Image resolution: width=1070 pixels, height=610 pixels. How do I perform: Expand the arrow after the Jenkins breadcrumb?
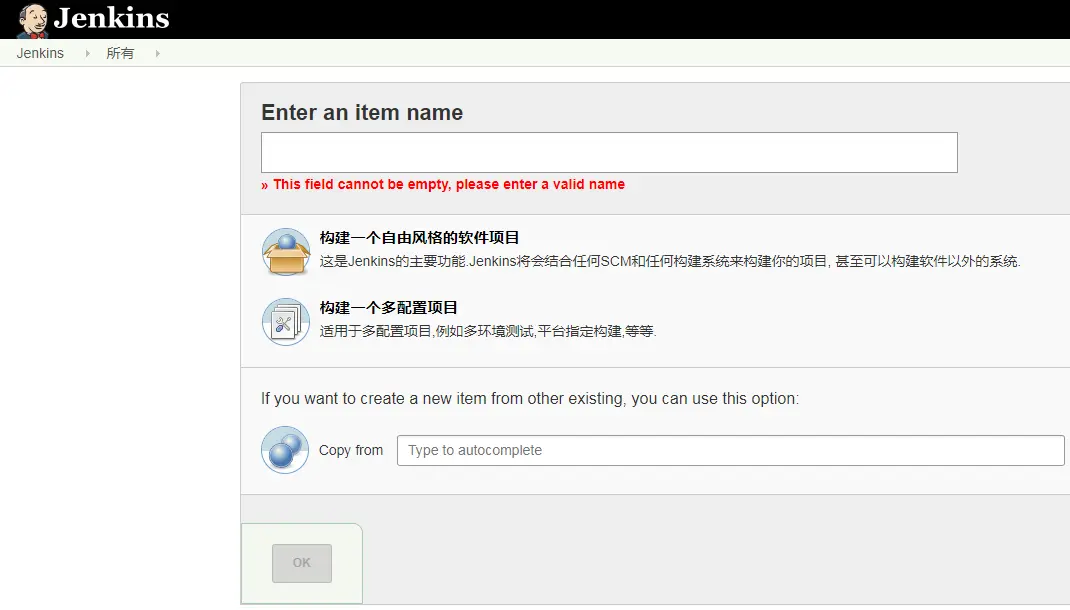87,53
